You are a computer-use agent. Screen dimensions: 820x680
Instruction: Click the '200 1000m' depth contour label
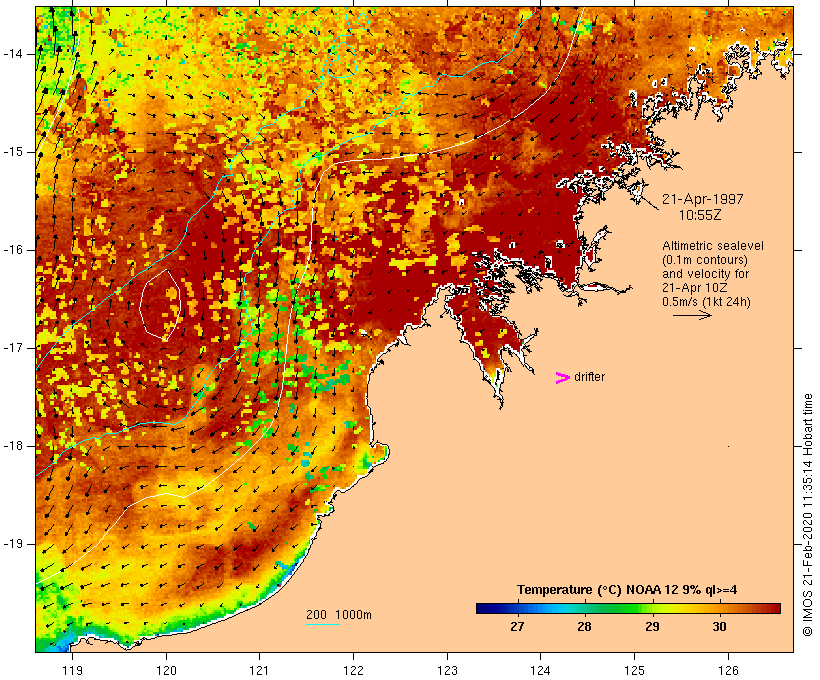point(339,615)
